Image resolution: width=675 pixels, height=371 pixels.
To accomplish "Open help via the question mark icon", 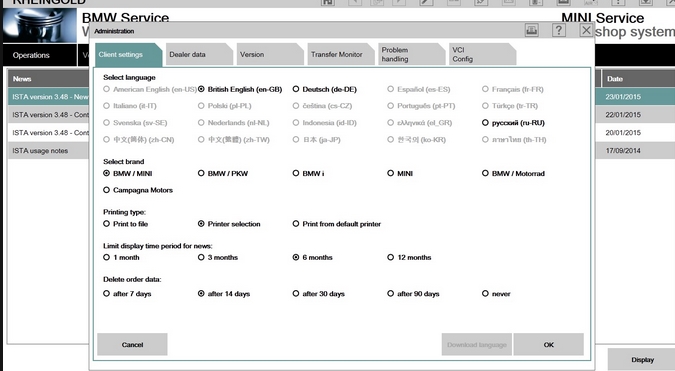I will pyautogui.click(x=559, y=31).
